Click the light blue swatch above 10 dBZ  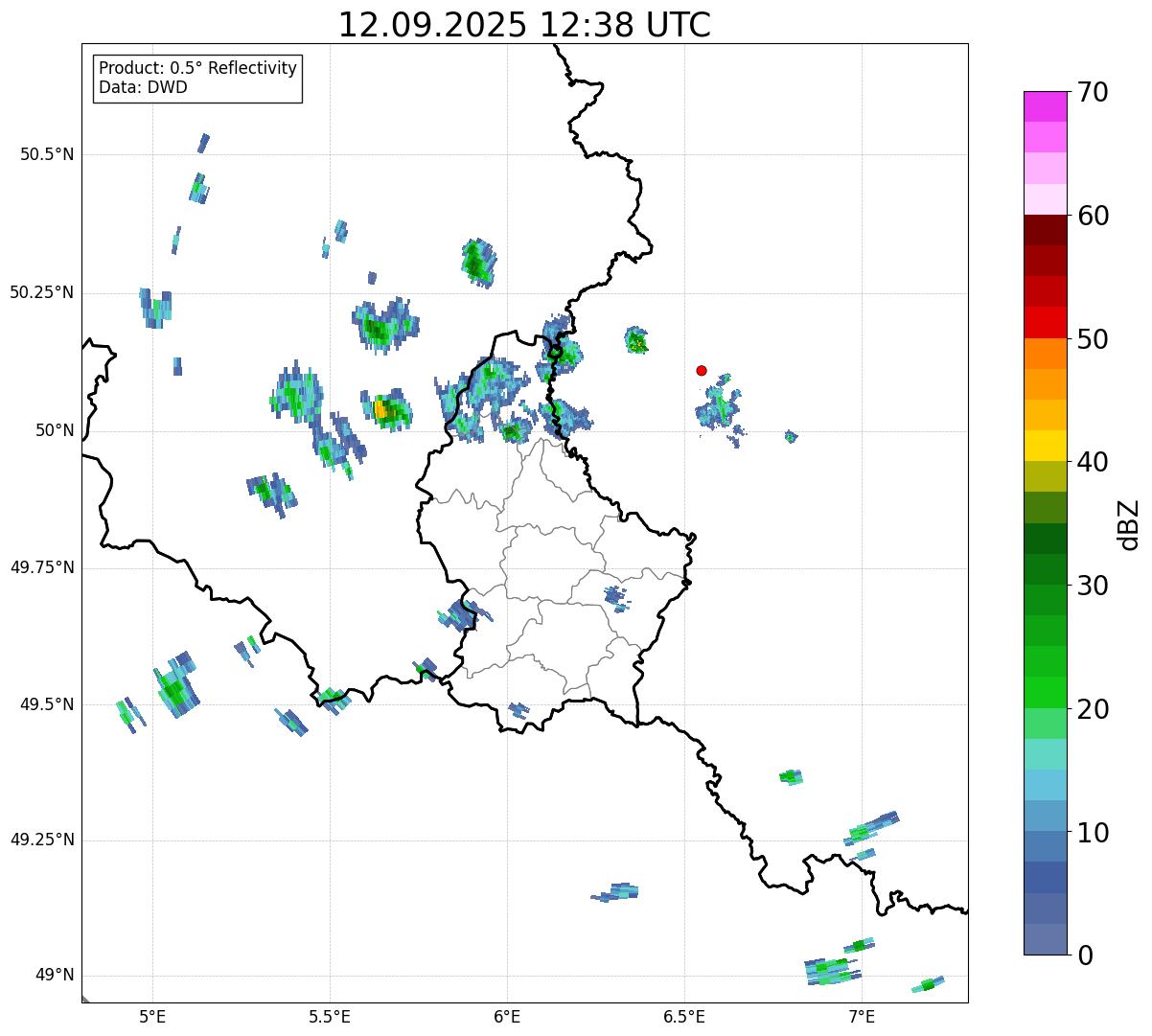[x=1045, y=785]
